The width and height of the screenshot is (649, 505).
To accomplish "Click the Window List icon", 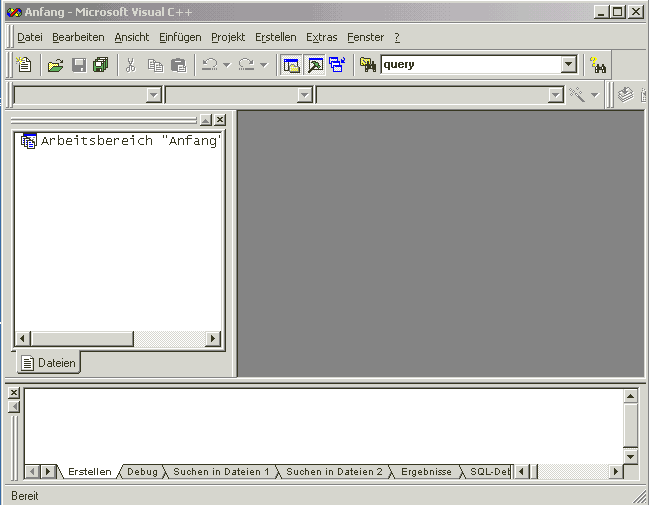I will [x=336, y=65].
